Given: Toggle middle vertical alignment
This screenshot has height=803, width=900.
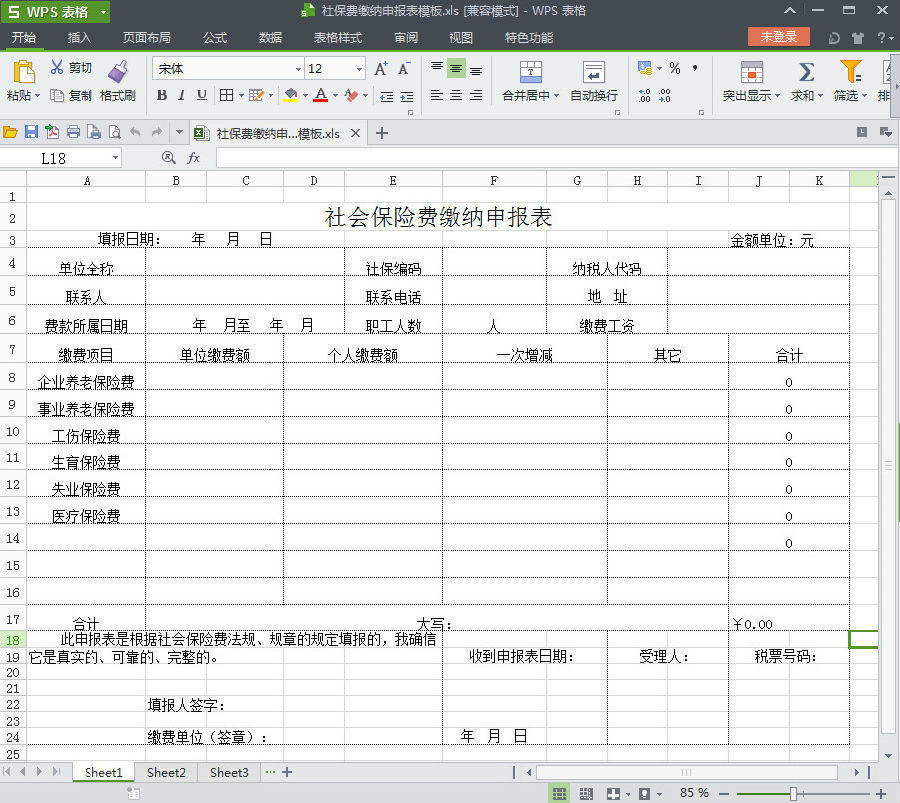Looking at the screenshot, I should tap(456, 68).
